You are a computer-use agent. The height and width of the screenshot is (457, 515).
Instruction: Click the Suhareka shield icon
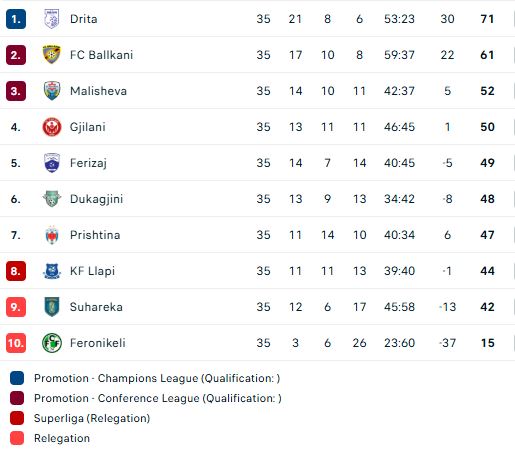pos(52,307)
